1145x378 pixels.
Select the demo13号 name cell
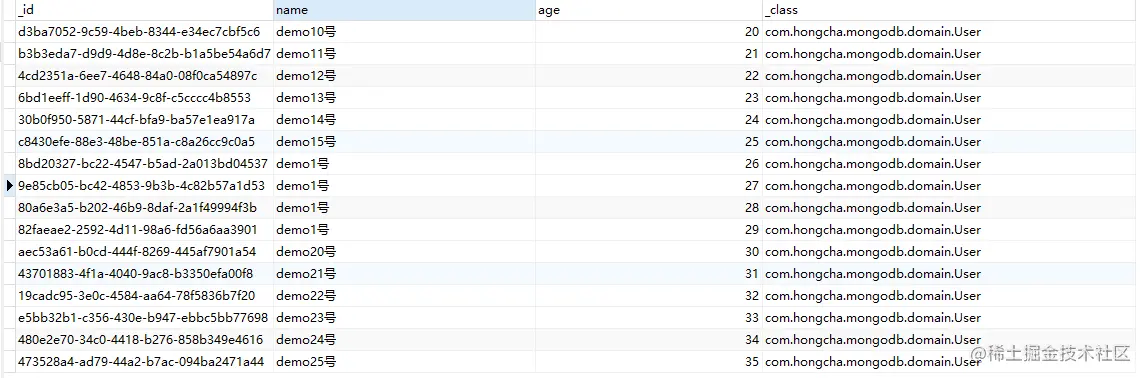pos(405,98)
